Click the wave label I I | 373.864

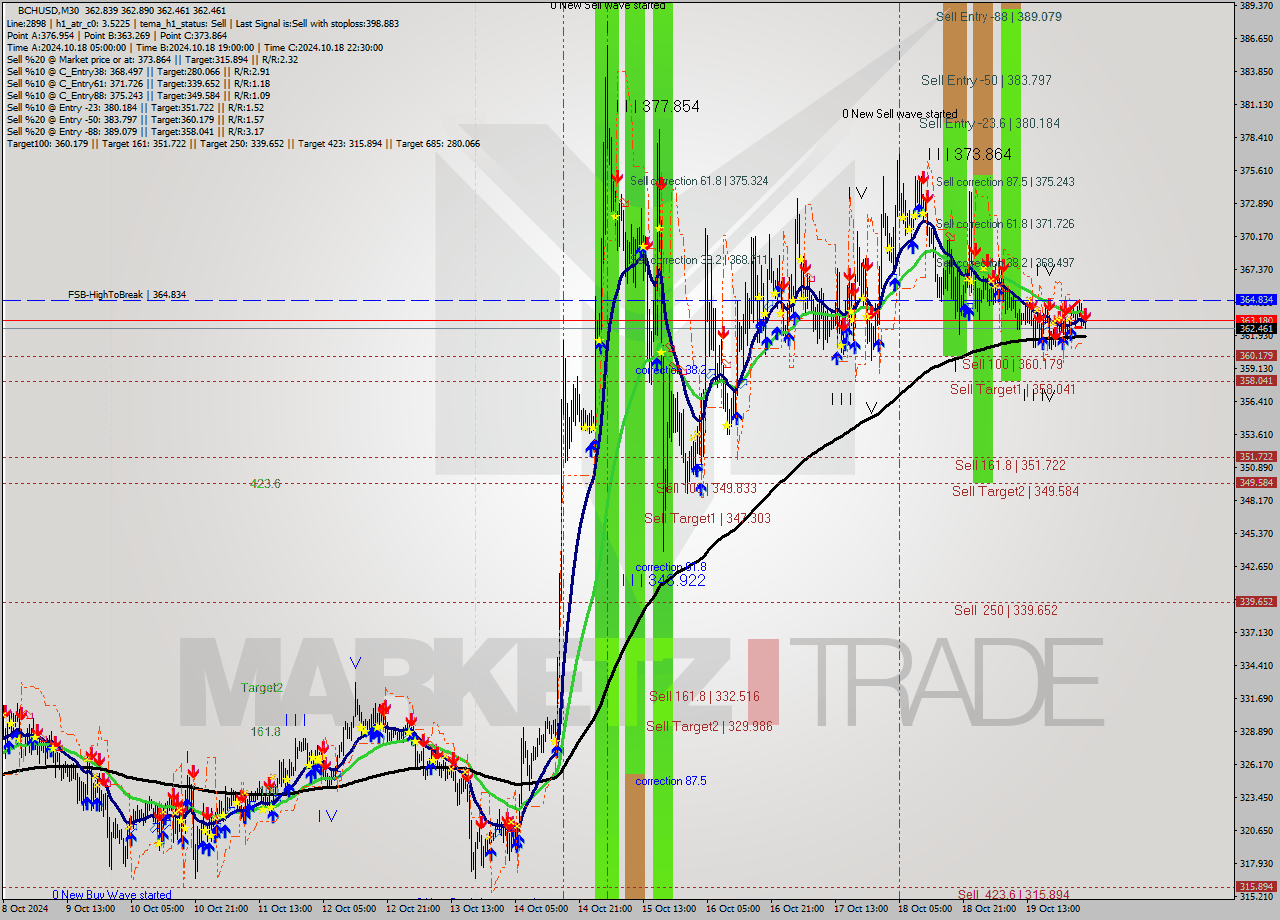(969, 154)
